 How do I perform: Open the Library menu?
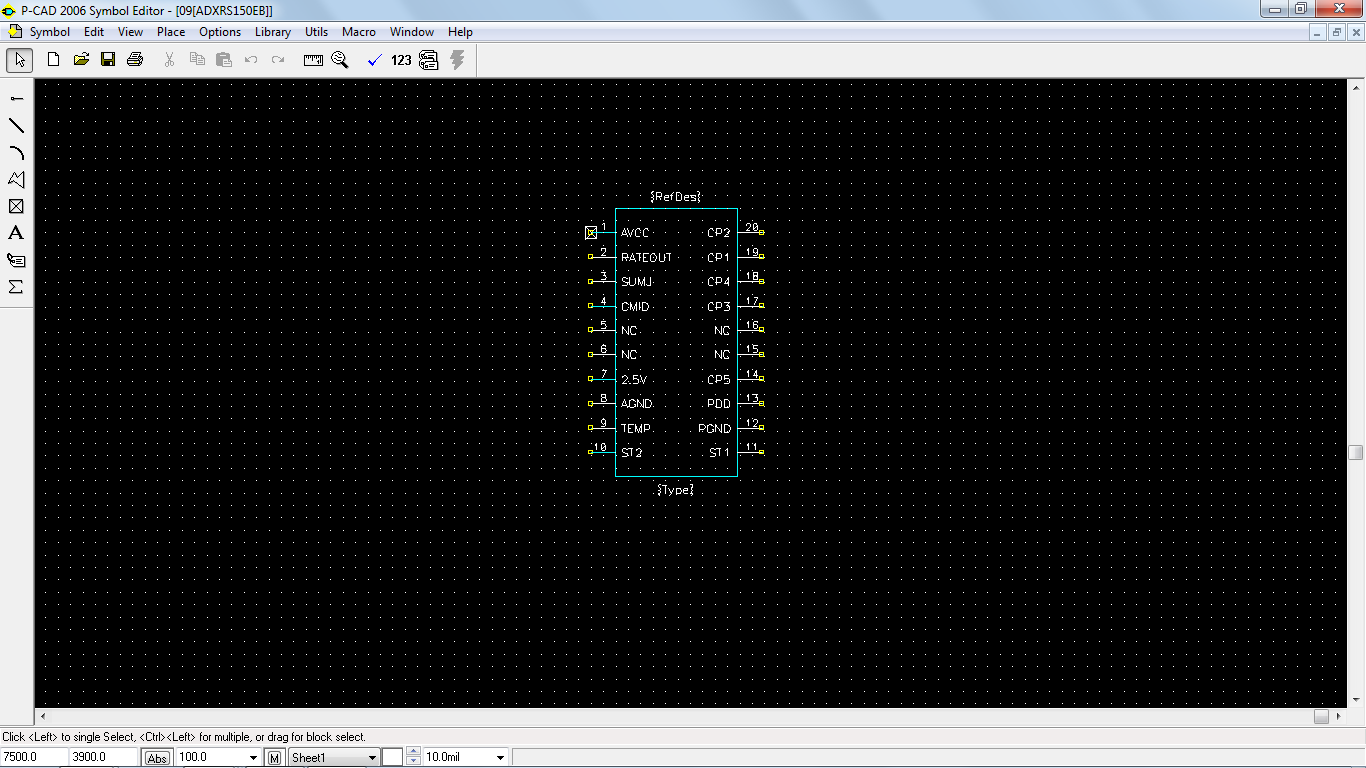(272, 32)
